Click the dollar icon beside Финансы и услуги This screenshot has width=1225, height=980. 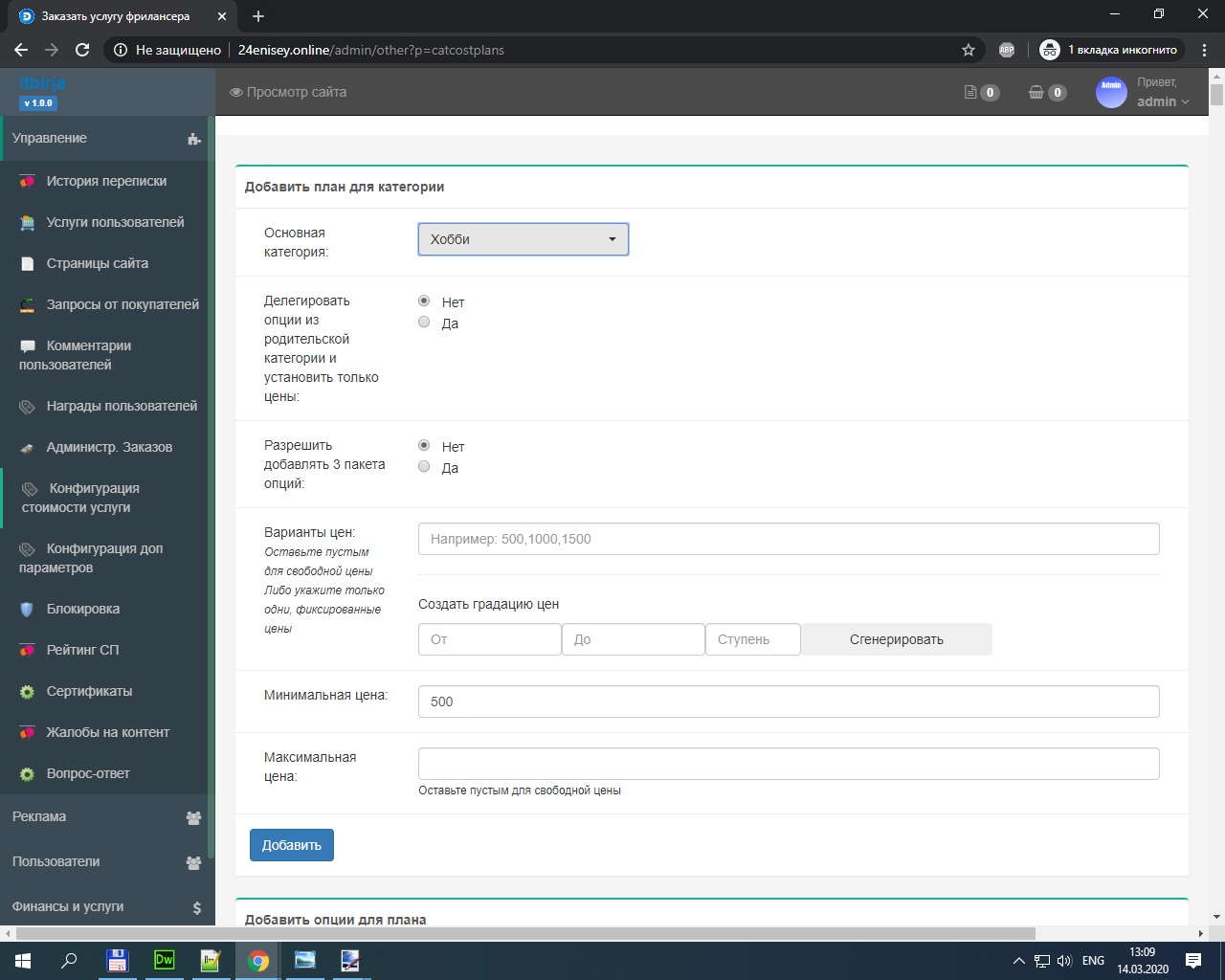pos(197,907)
